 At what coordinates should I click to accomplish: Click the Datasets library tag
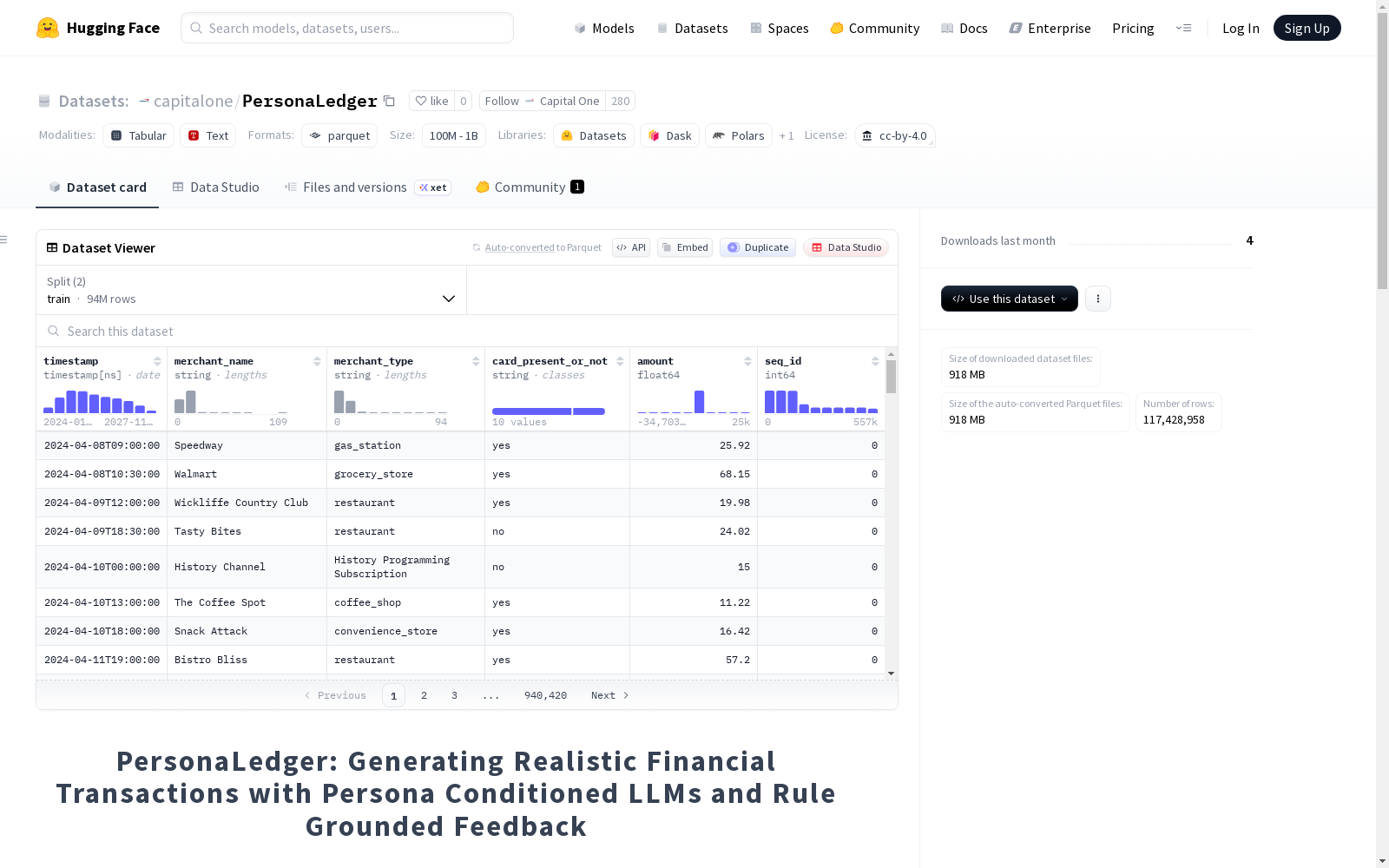[594, 135]
